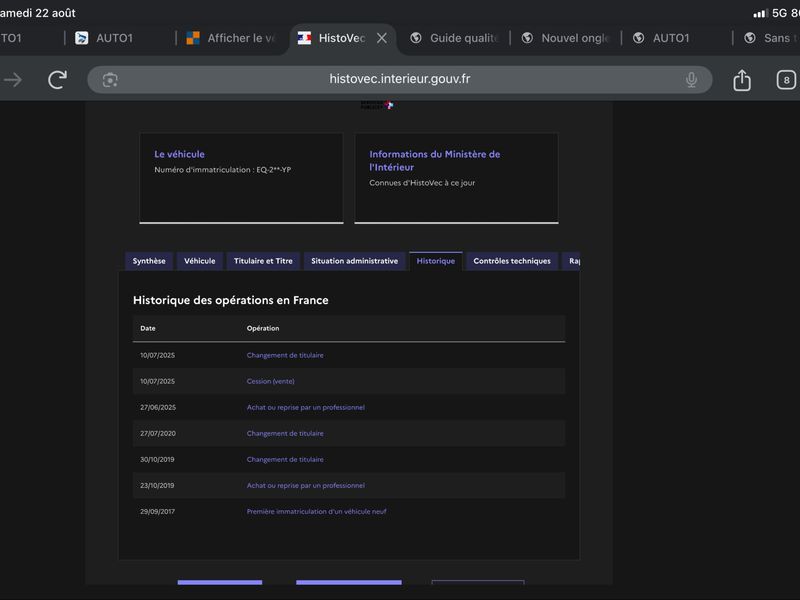Click the histovec.interieur.gouv.fr address field
The height and width of the screenshot is (600, 800).
point(399,79)
